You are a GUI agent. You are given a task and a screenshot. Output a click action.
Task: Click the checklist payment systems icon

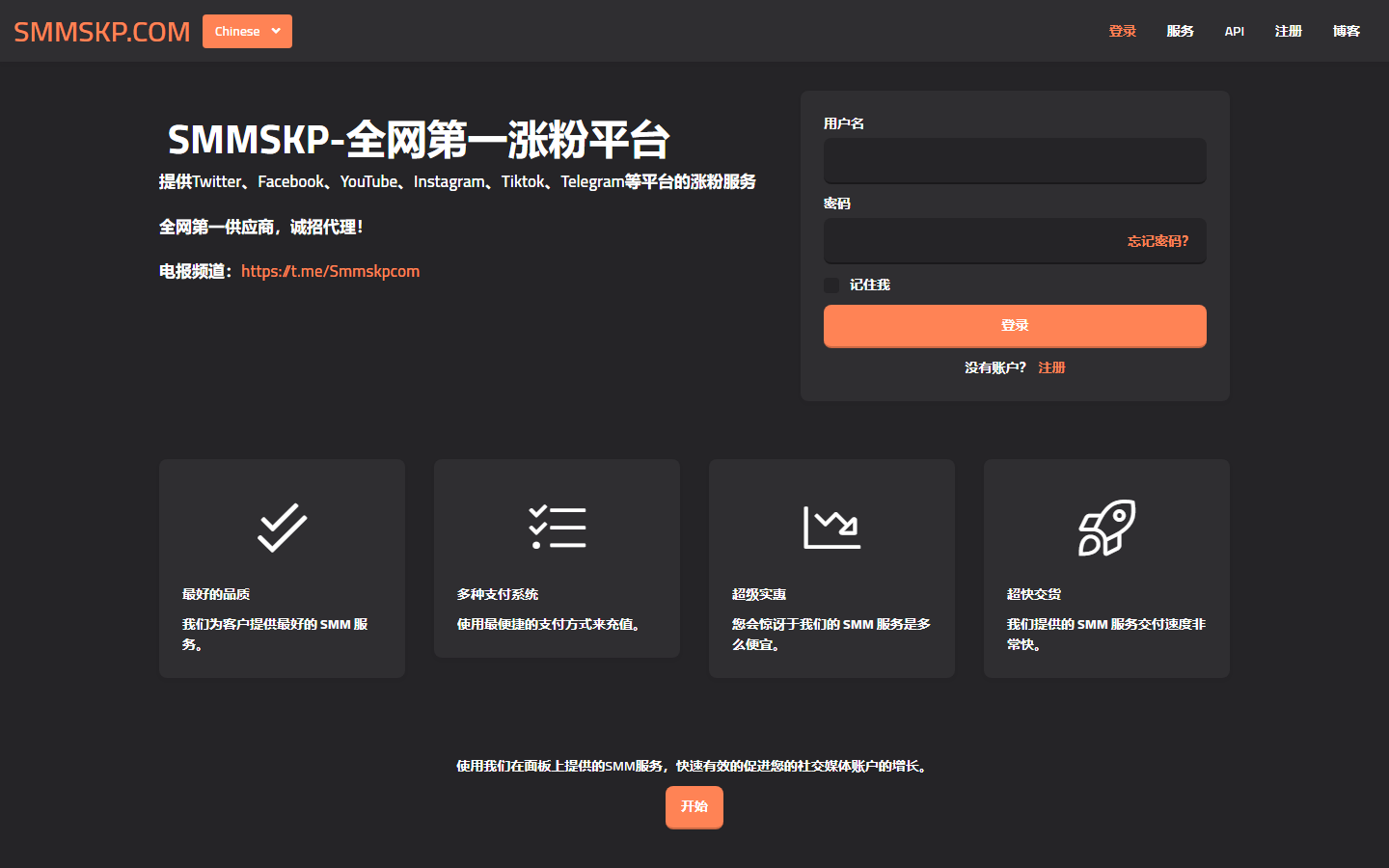557,528
